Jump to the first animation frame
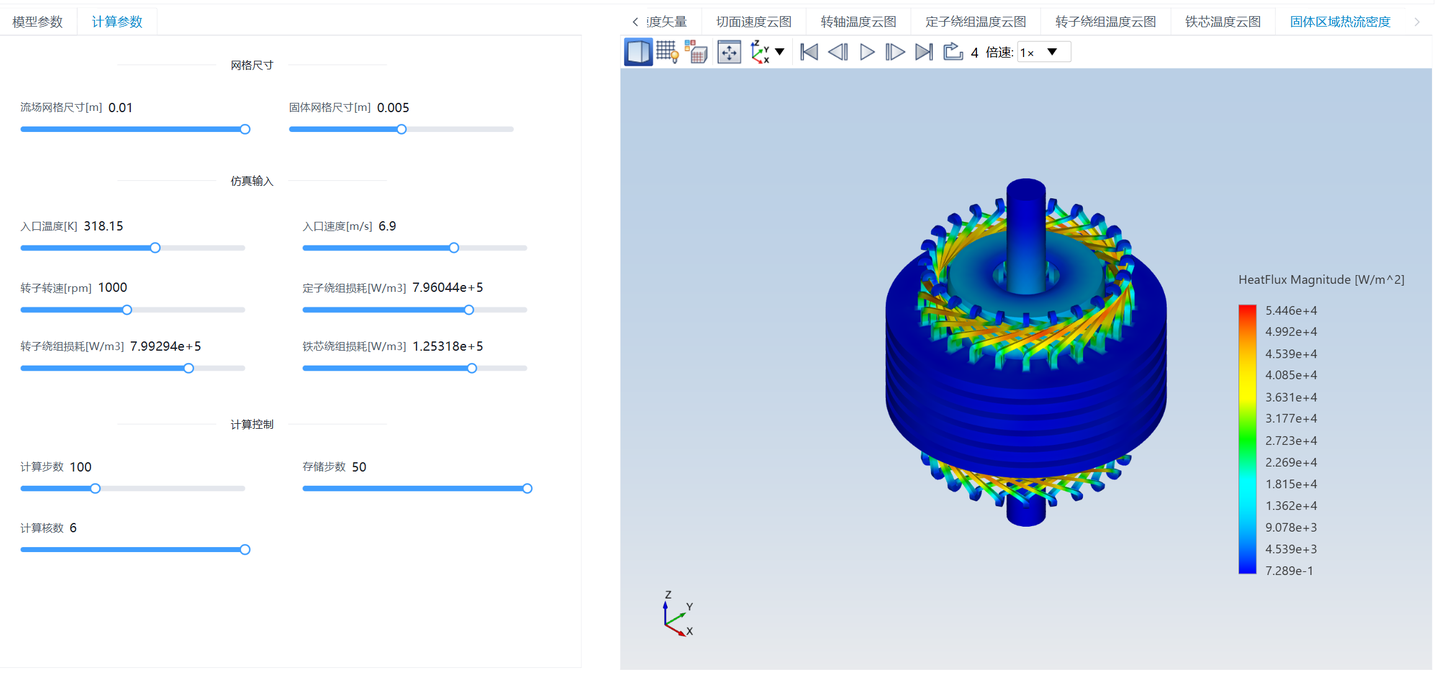Screen dimensions: 1440x676 pos(809,52)
